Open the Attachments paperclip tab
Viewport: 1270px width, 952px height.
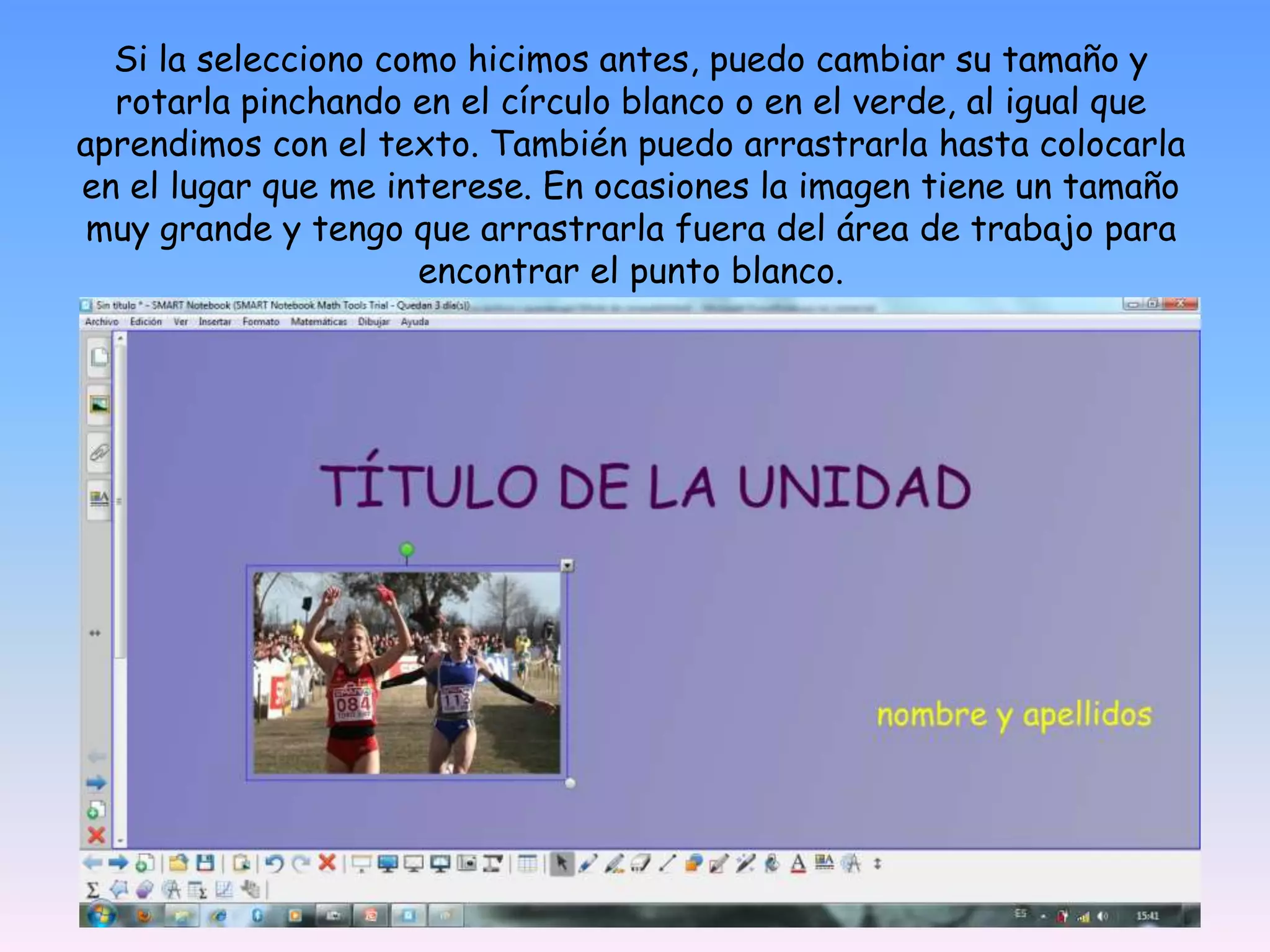pos(99,452)
